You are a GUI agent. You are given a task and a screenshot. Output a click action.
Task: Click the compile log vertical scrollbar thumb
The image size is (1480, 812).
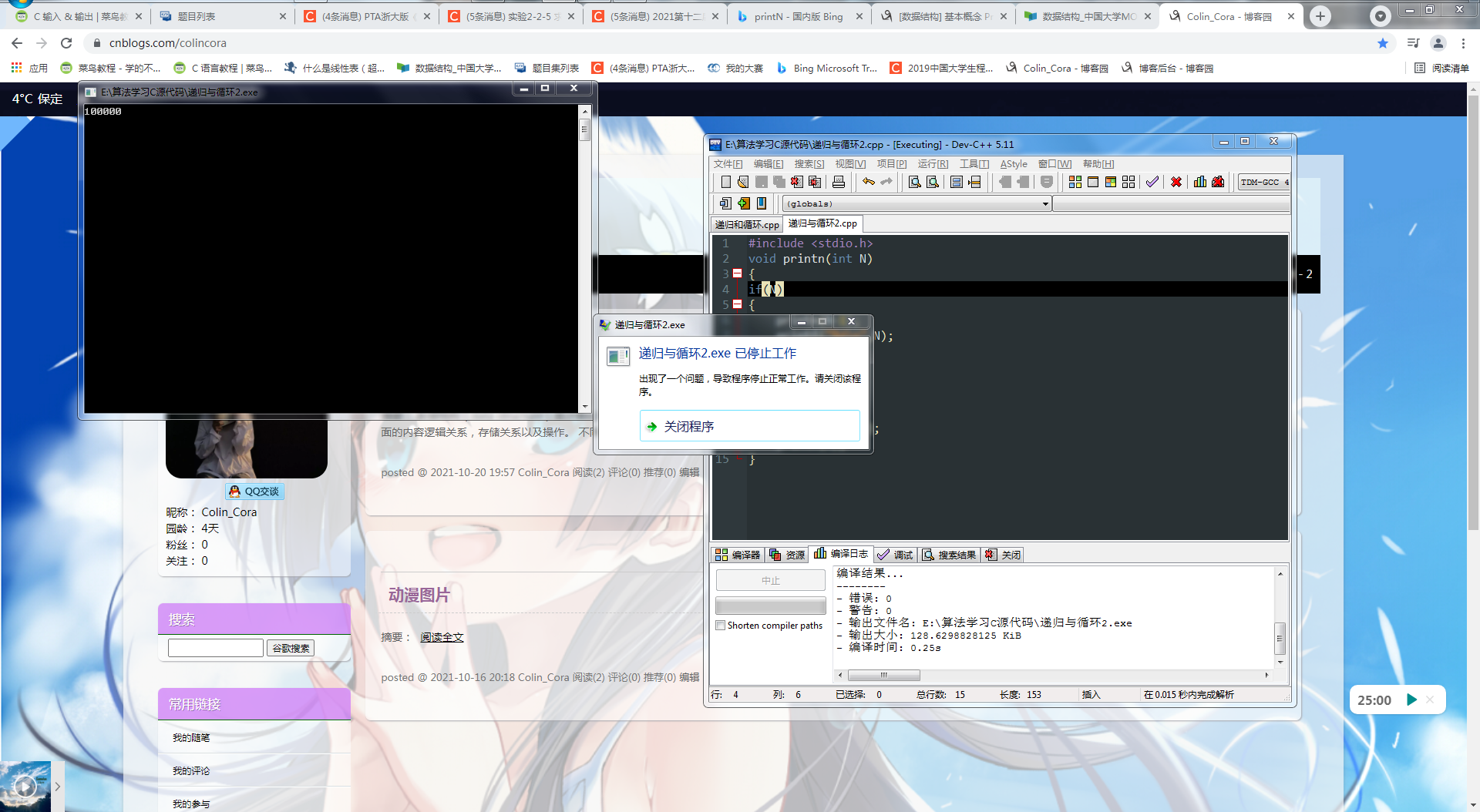coord(1280,638)
